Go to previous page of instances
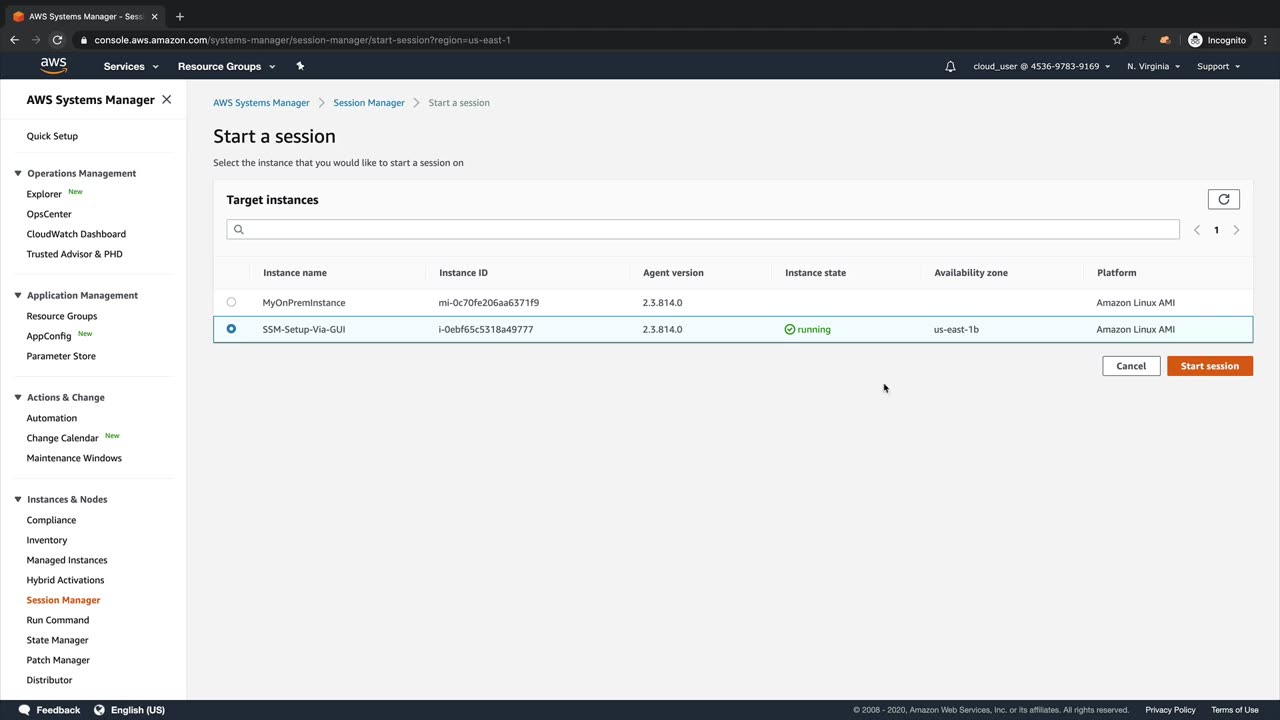Screen dimensions: 1280x720 click(x=1197, y=230)
